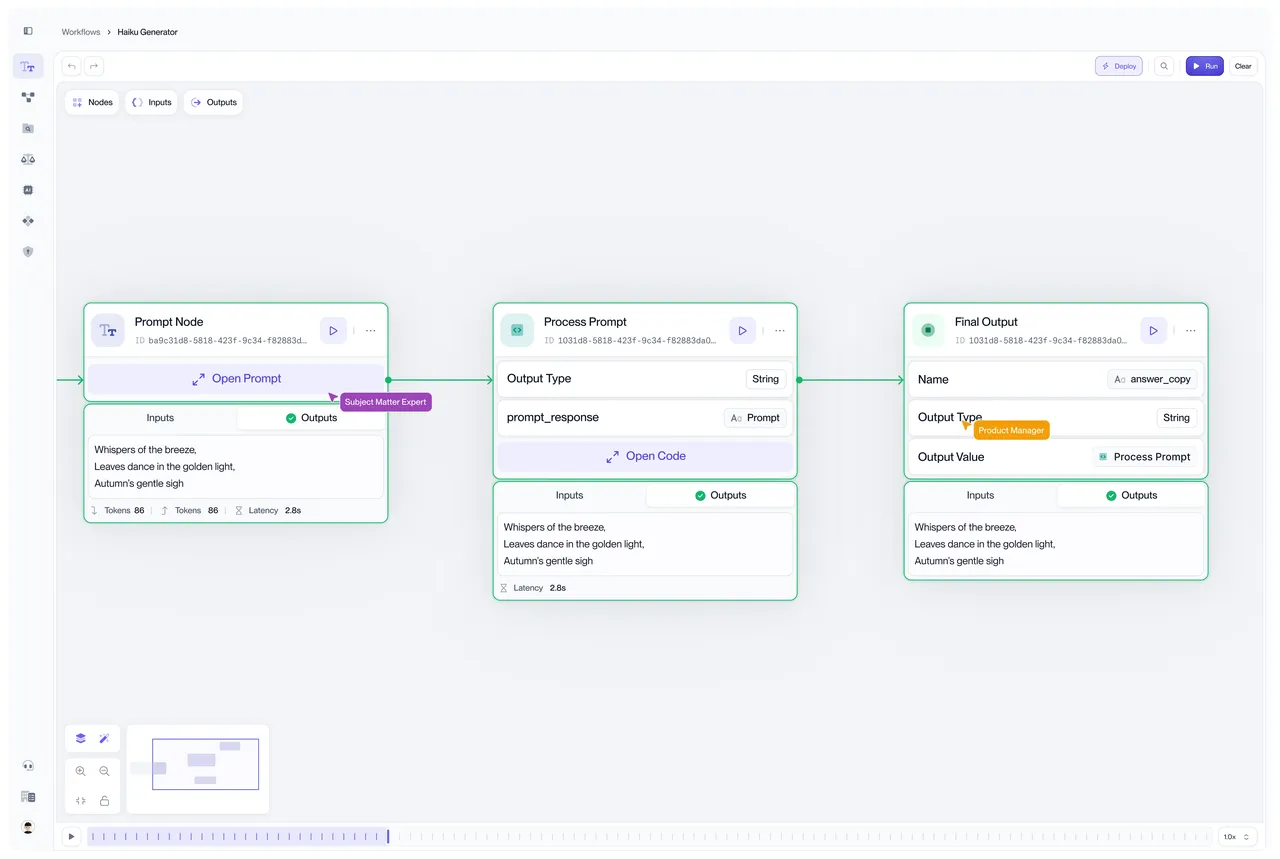1280x859 pixels.
Task: Open the workflows graph sidebar icon
Action: 28,98
